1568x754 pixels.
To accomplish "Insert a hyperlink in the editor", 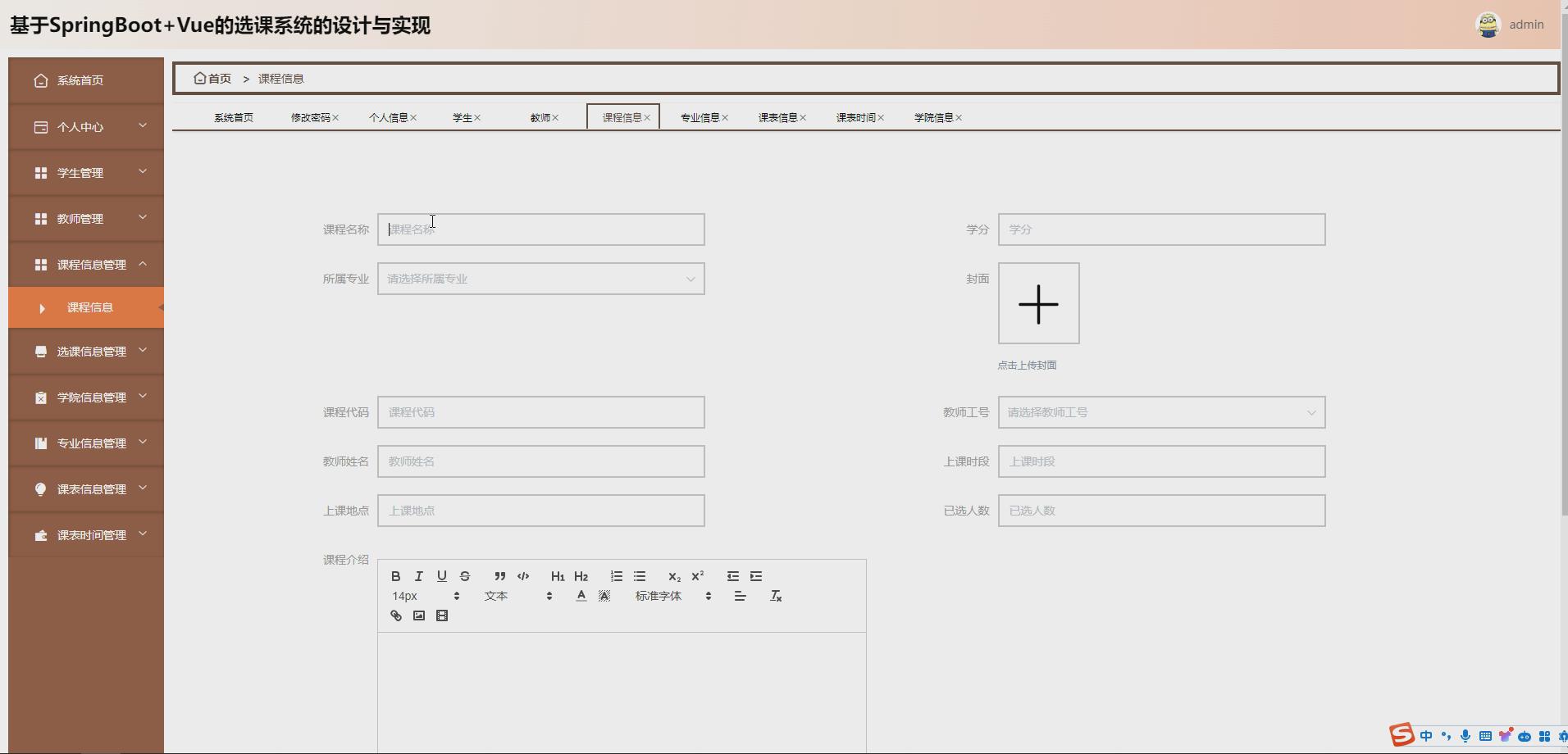I will 396,615.
